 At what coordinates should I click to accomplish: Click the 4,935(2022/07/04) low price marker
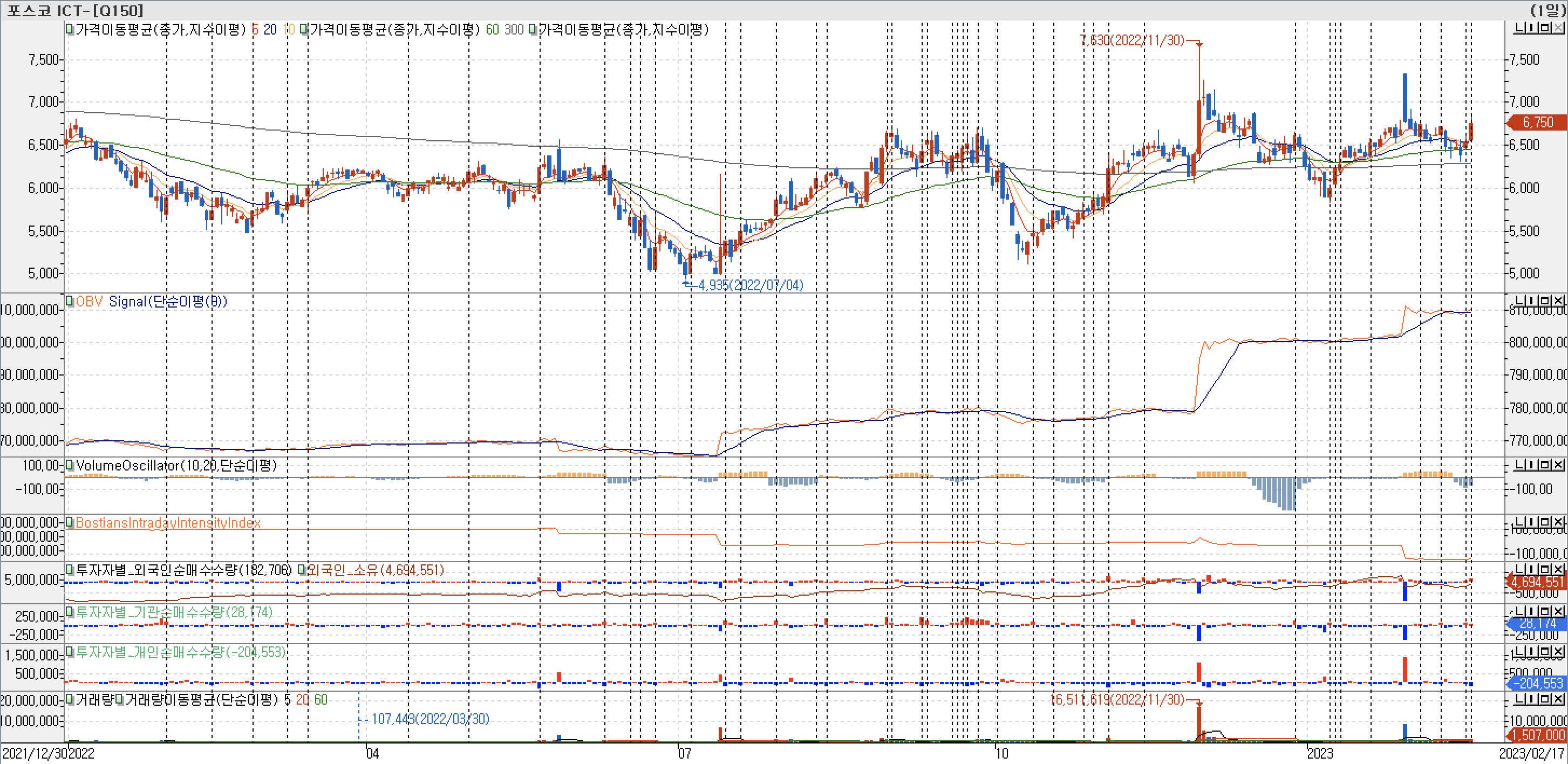click(750, 285)
